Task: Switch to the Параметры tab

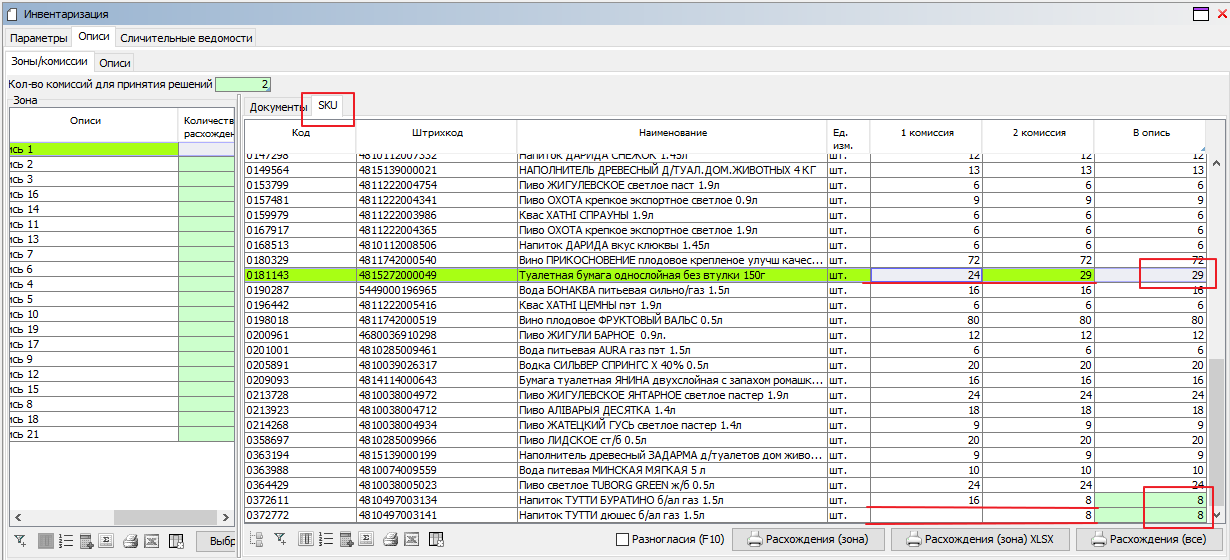Action: 39,38
